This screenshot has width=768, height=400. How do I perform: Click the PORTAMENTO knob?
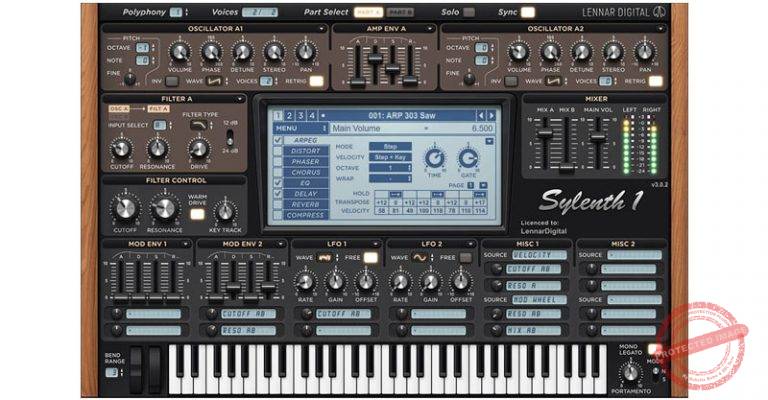[x=631, y=373]
